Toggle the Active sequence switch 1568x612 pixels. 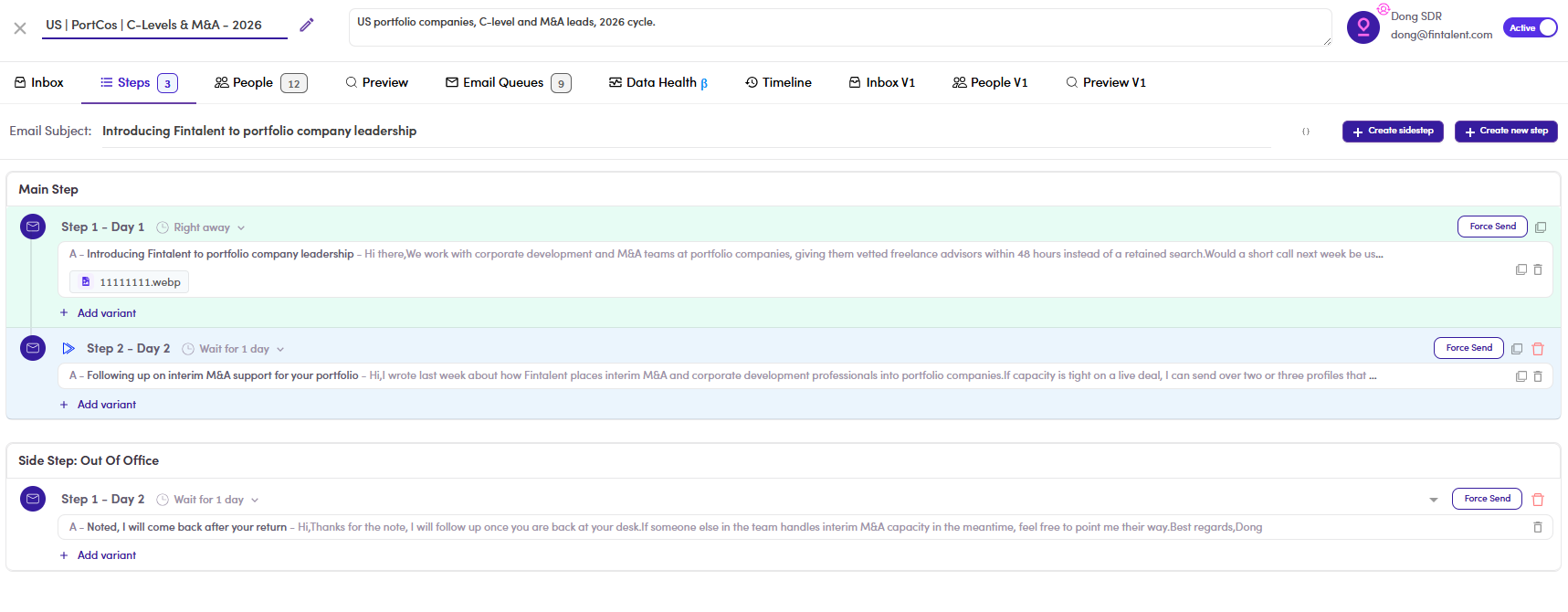coord(1530,27)
